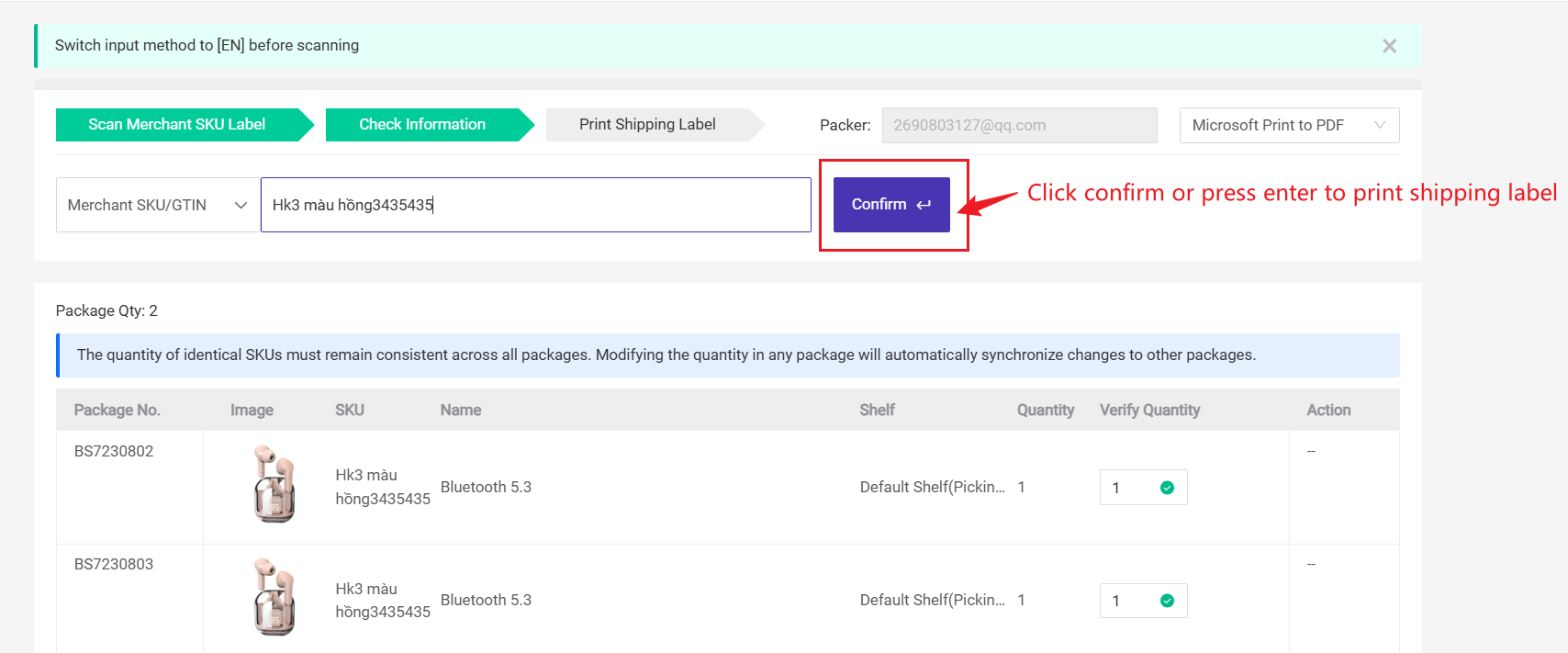Click verify quantity field for BS7230803
This screenshot has height=653, width=1568.
[x=1143, y=601]
